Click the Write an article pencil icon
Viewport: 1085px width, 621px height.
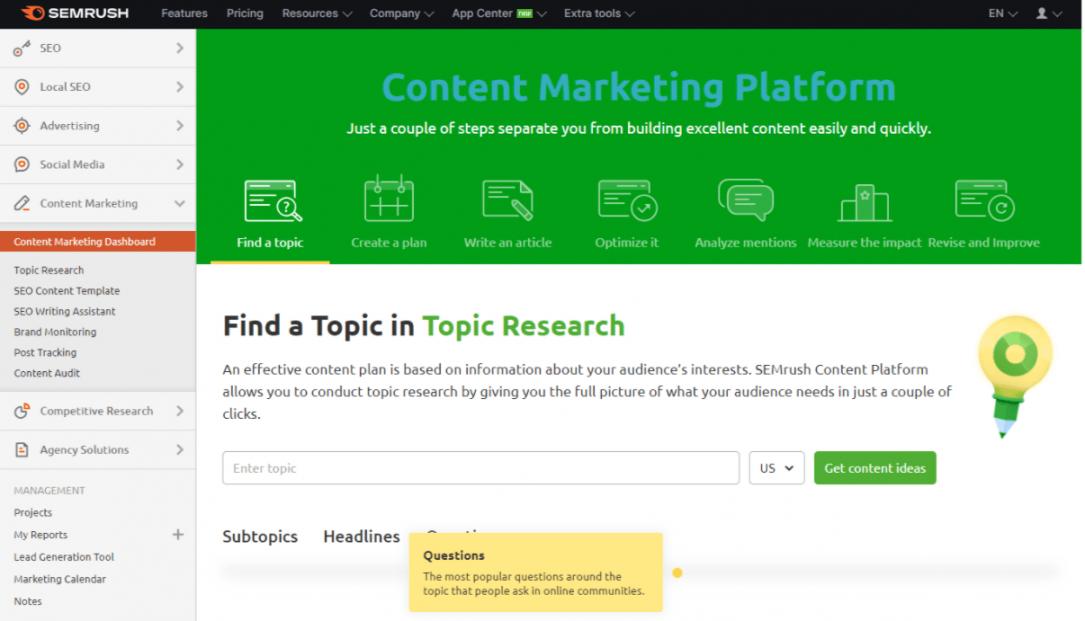[x=507, y=200]
